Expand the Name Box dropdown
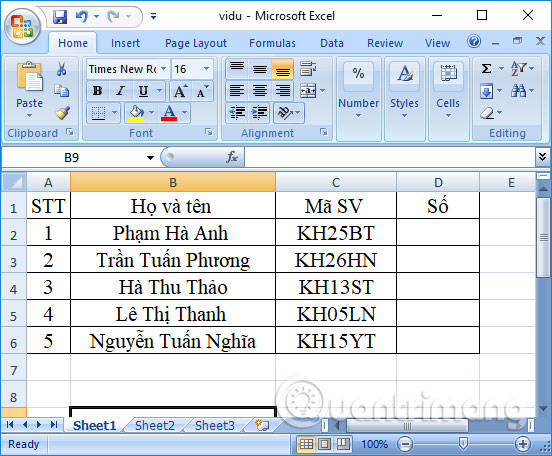552x456 pixels. coord(150,157)
